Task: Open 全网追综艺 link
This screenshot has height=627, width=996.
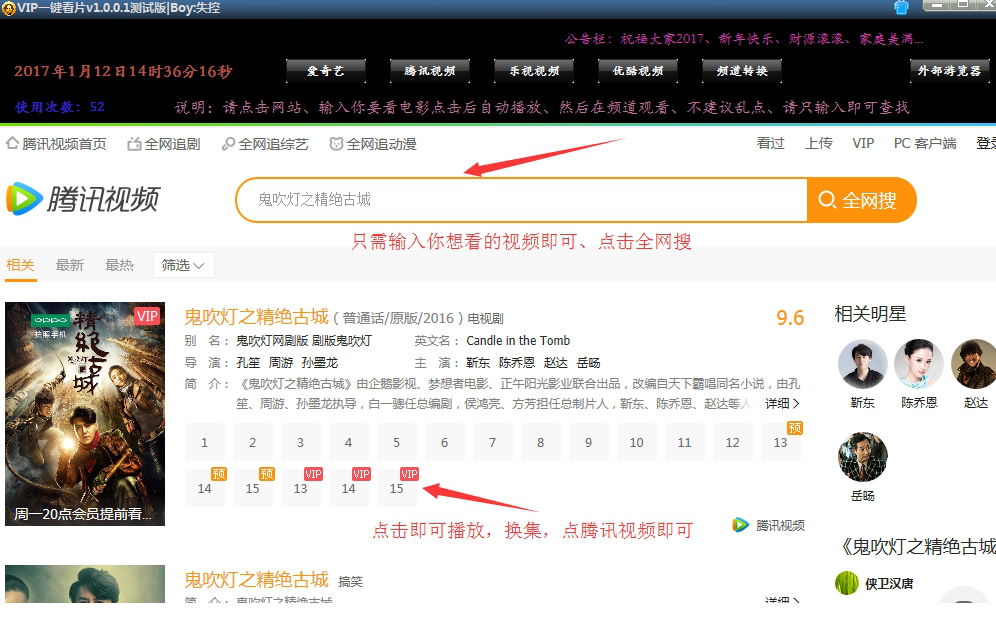Action: 265,144
